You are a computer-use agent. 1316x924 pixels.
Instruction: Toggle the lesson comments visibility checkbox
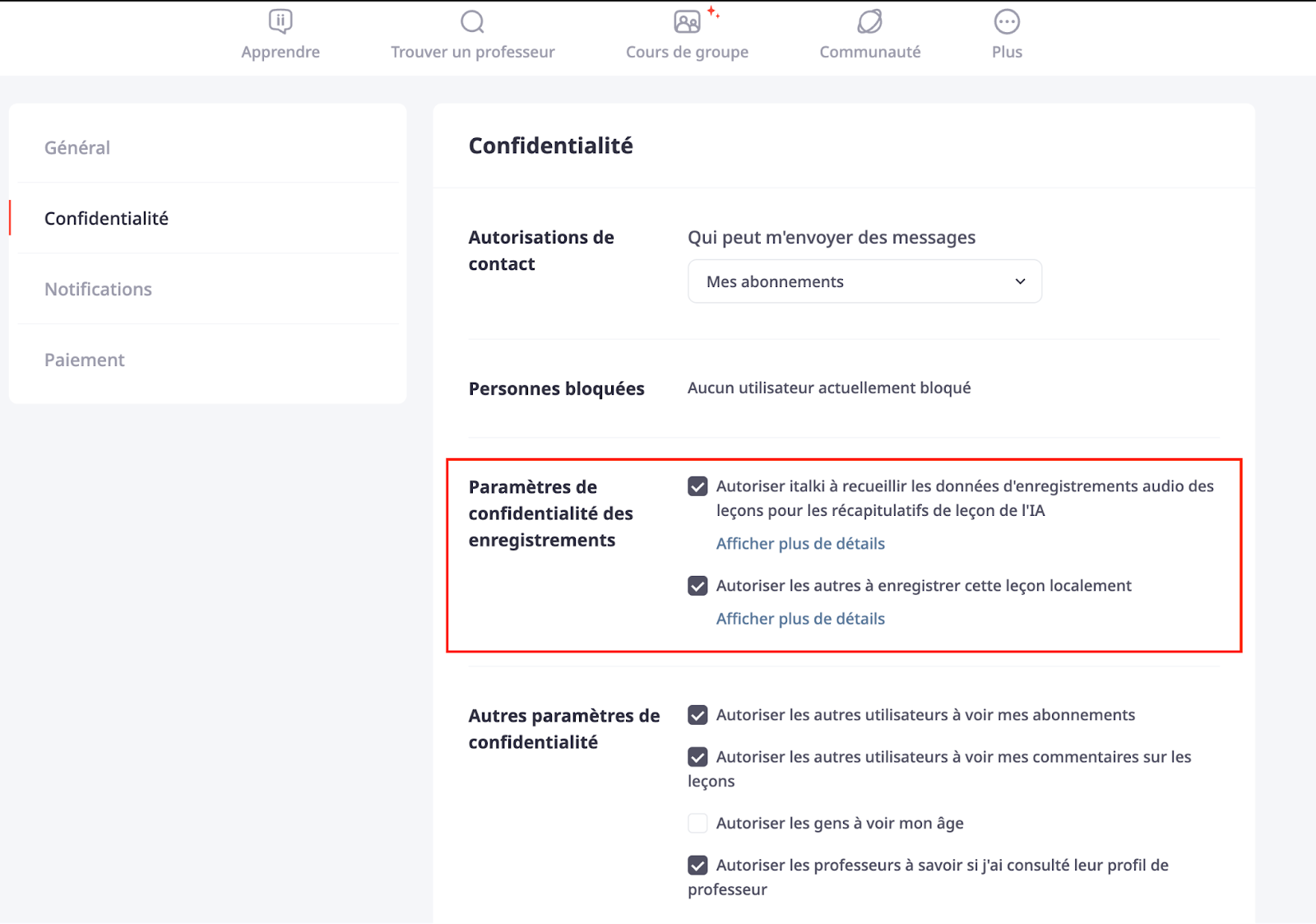pos(697,757)
